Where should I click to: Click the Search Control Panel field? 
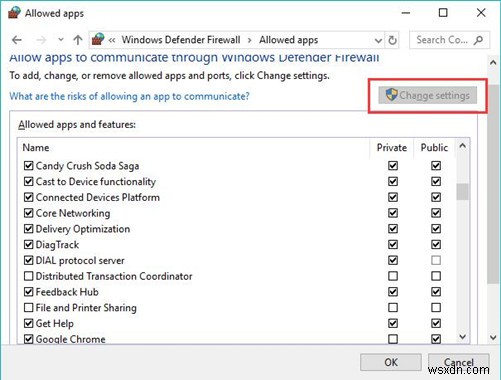[449, 40]
